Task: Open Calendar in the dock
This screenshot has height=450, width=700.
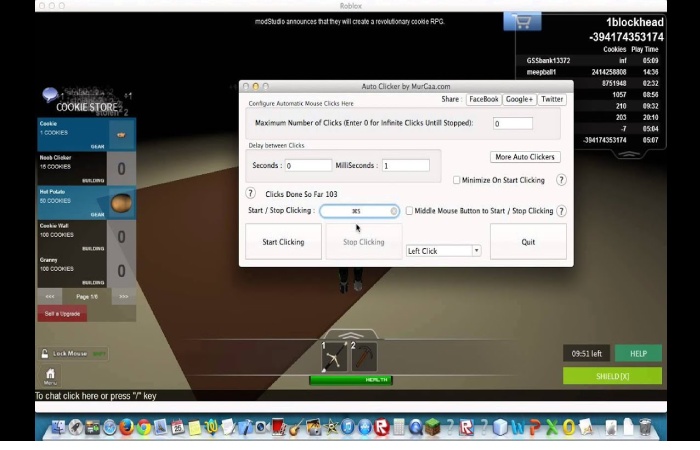Action: [178, 427]
